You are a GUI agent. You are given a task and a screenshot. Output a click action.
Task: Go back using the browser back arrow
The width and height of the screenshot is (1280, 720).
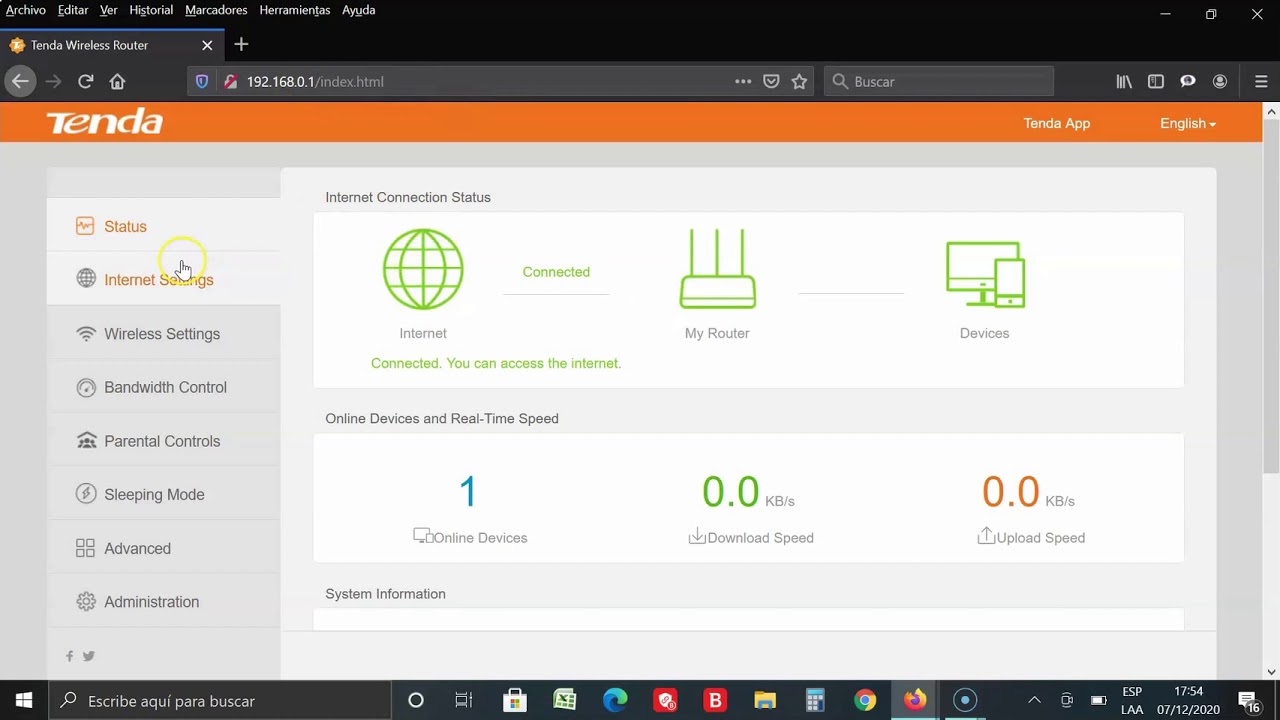(x=20, y=82)
